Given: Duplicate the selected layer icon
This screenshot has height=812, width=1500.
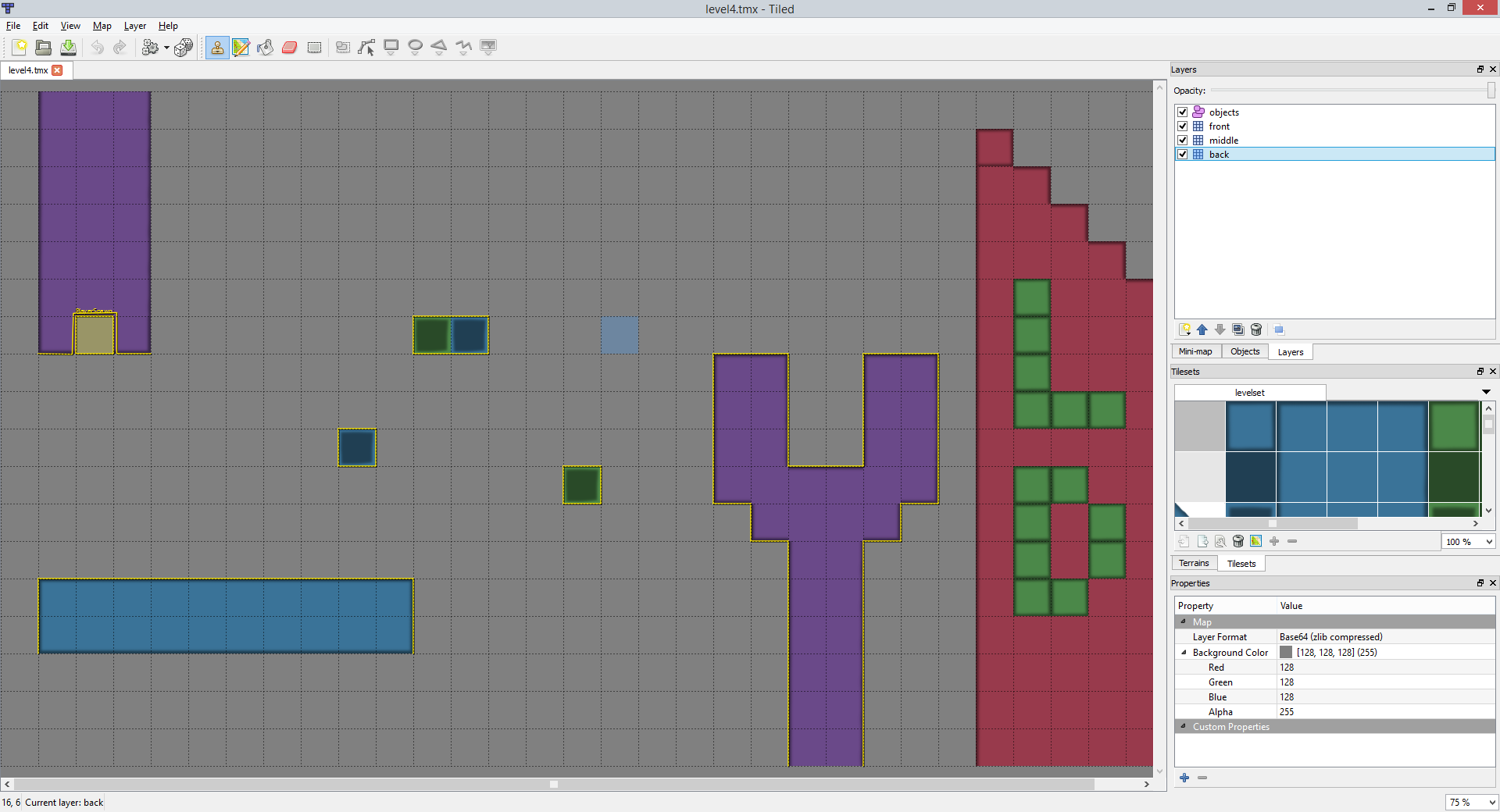Looking at the screenshot, I should [1238, 330].
